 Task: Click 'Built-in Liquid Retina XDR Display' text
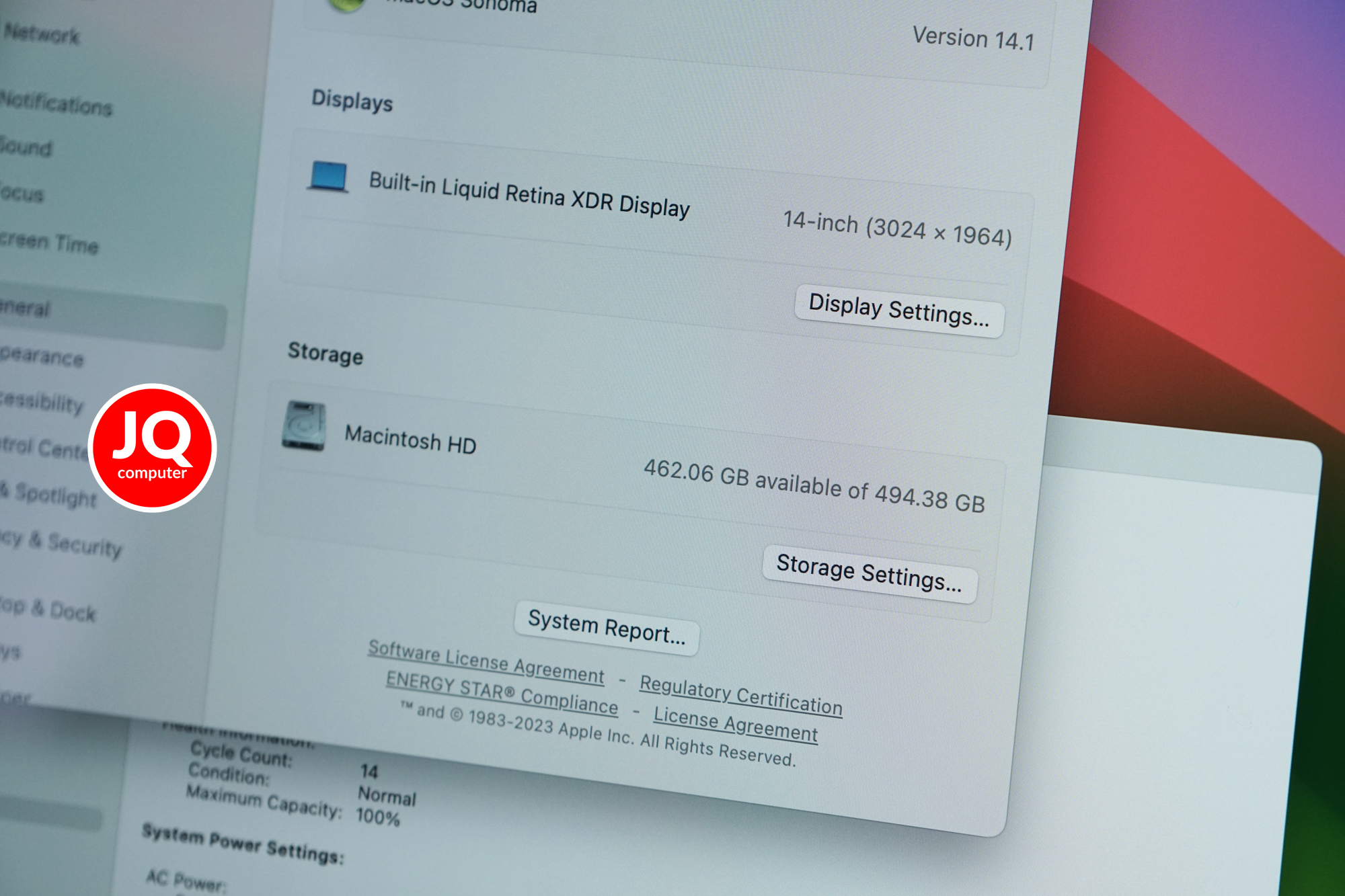pos(530,194)
